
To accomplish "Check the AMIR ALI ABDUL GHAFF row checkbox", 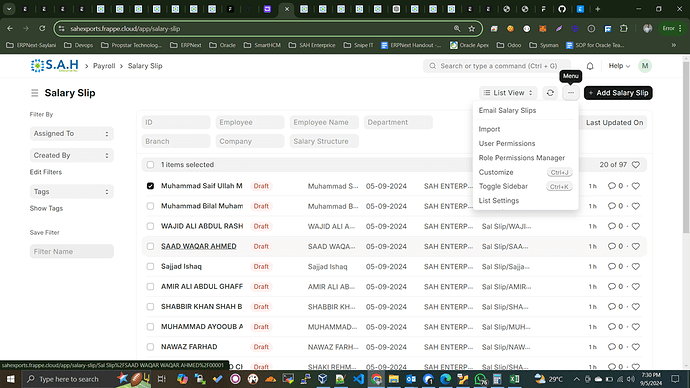I will coord(150,286).
